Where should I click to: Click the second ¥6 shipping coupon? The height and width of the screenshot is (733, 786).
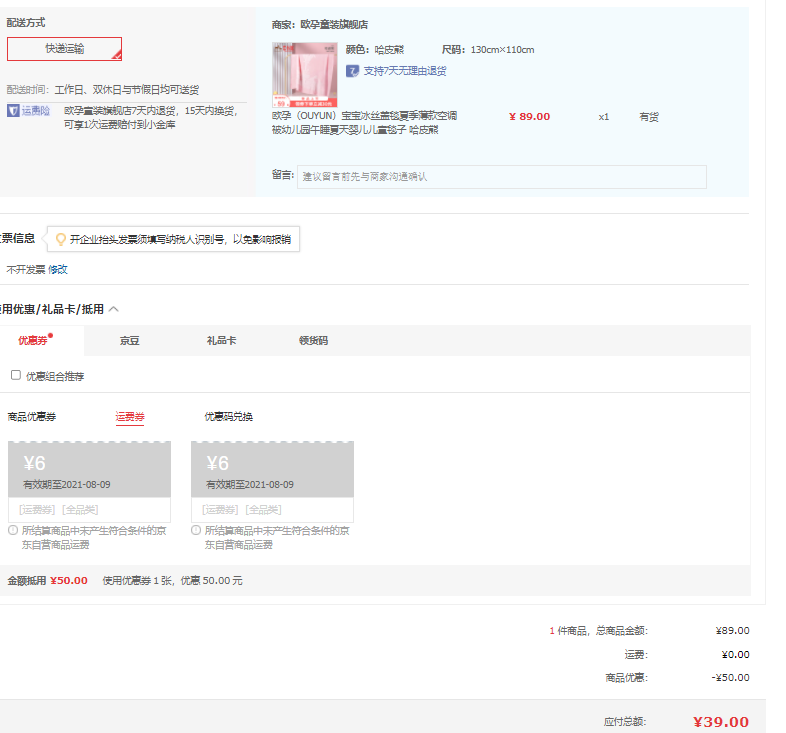click(272, 482)
